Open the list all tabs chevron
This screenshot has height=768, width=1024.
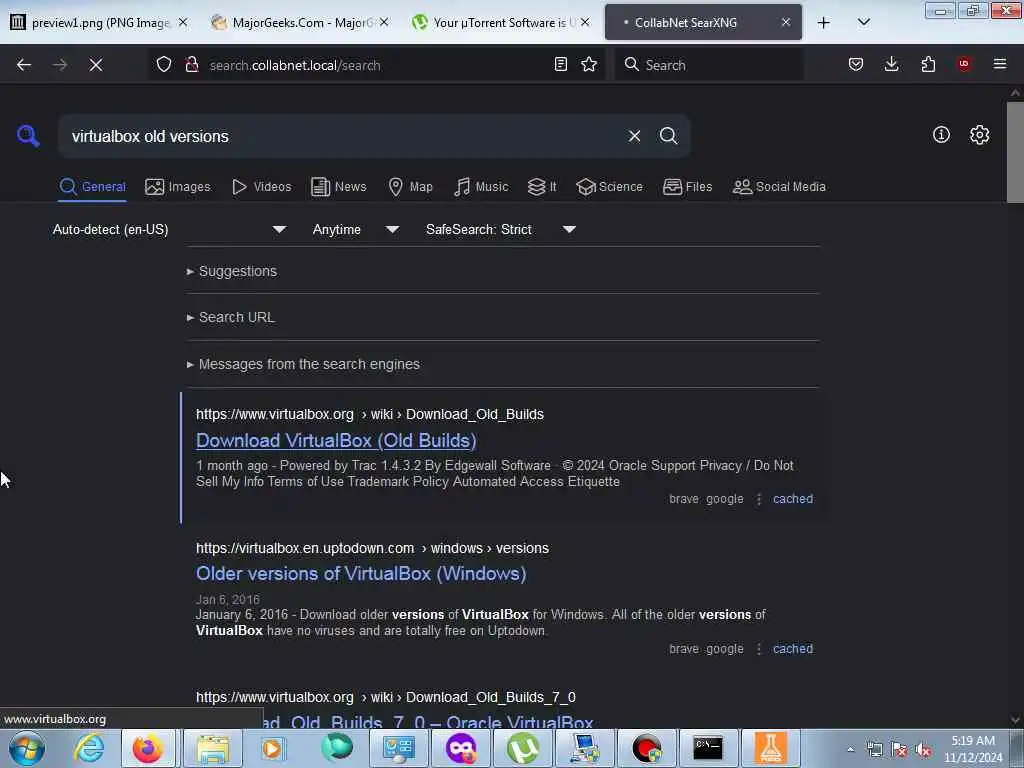click(863, 23)
